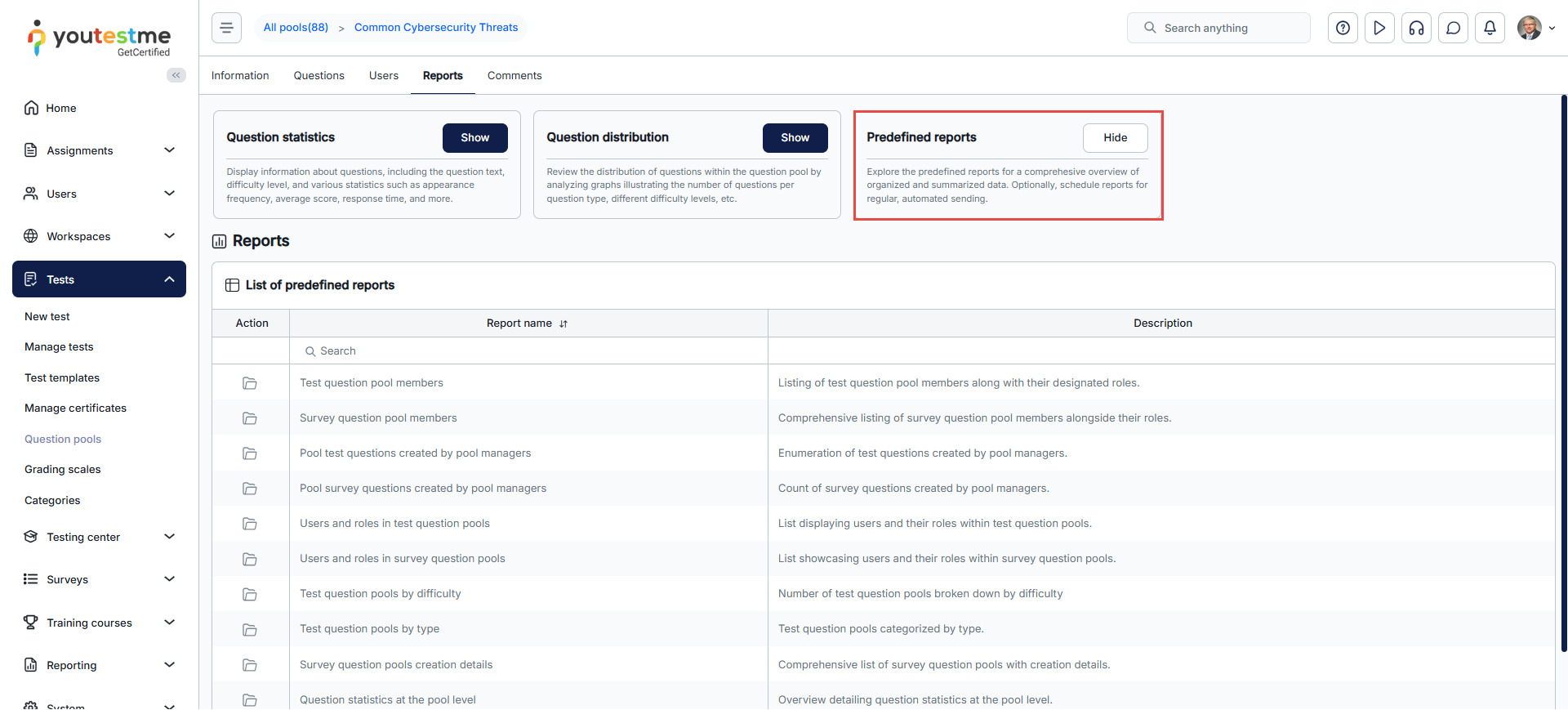Open folder icon for Test question pool members

coord(250,383)
